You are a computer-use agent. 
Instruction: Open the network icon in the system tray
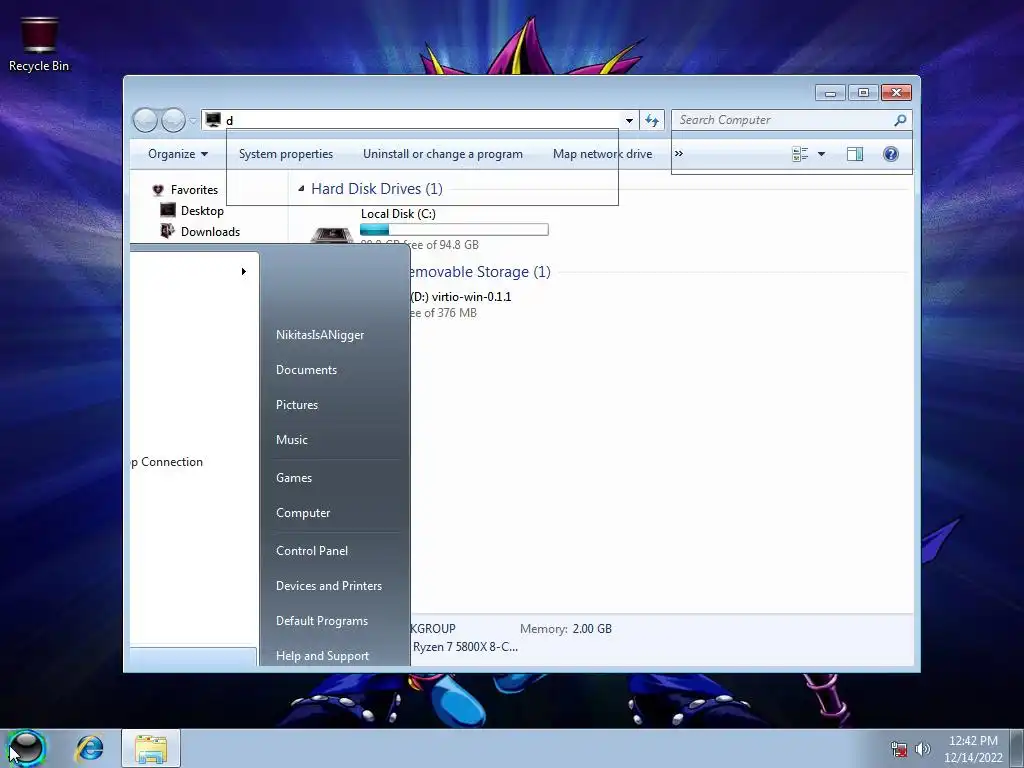tap(899, 749)
